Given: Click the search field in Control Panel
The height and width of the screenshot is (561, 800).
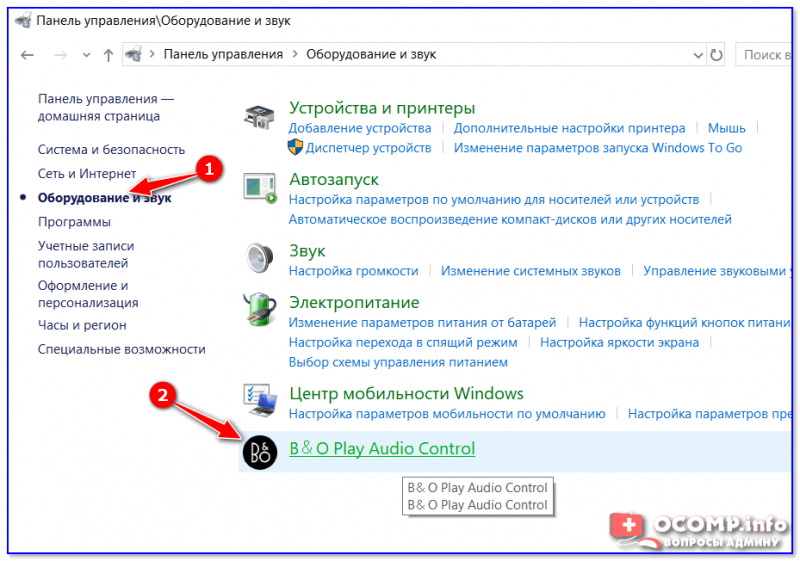Looking at the screenshot, I should (x=766, y=54).
